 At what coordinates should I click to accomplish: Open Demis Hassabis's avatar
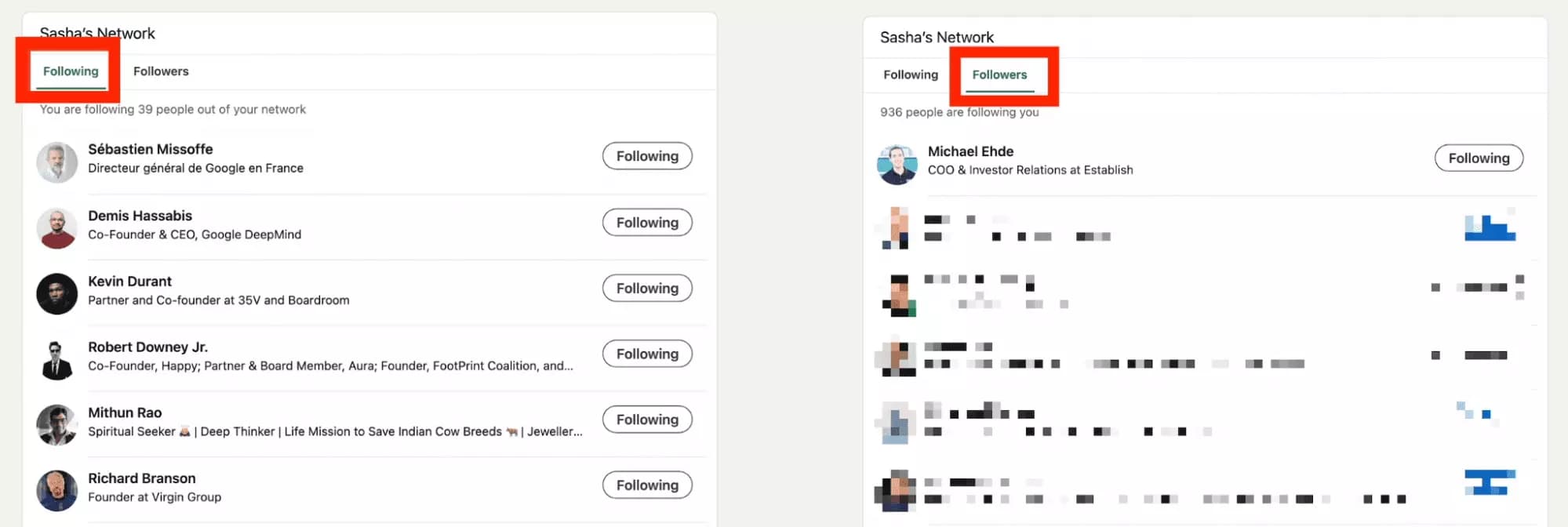[56, 227]
